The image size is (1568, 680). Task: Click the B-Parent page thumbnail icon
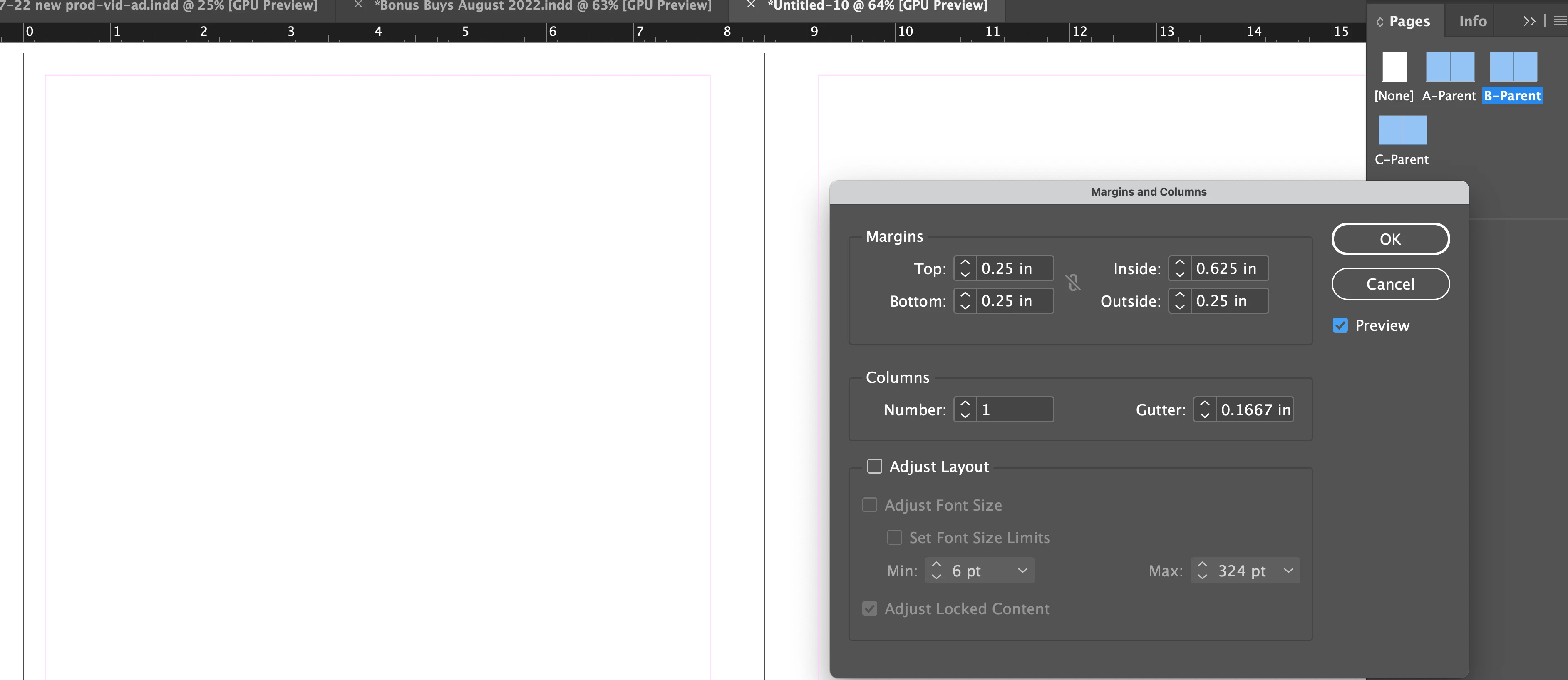pos(1513,66)
